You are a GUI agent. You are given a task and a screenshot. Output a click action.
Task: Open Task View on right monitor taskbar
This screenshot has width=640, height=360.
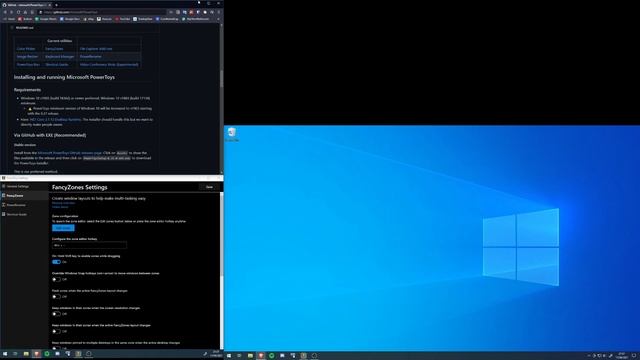tap(239, 356)
